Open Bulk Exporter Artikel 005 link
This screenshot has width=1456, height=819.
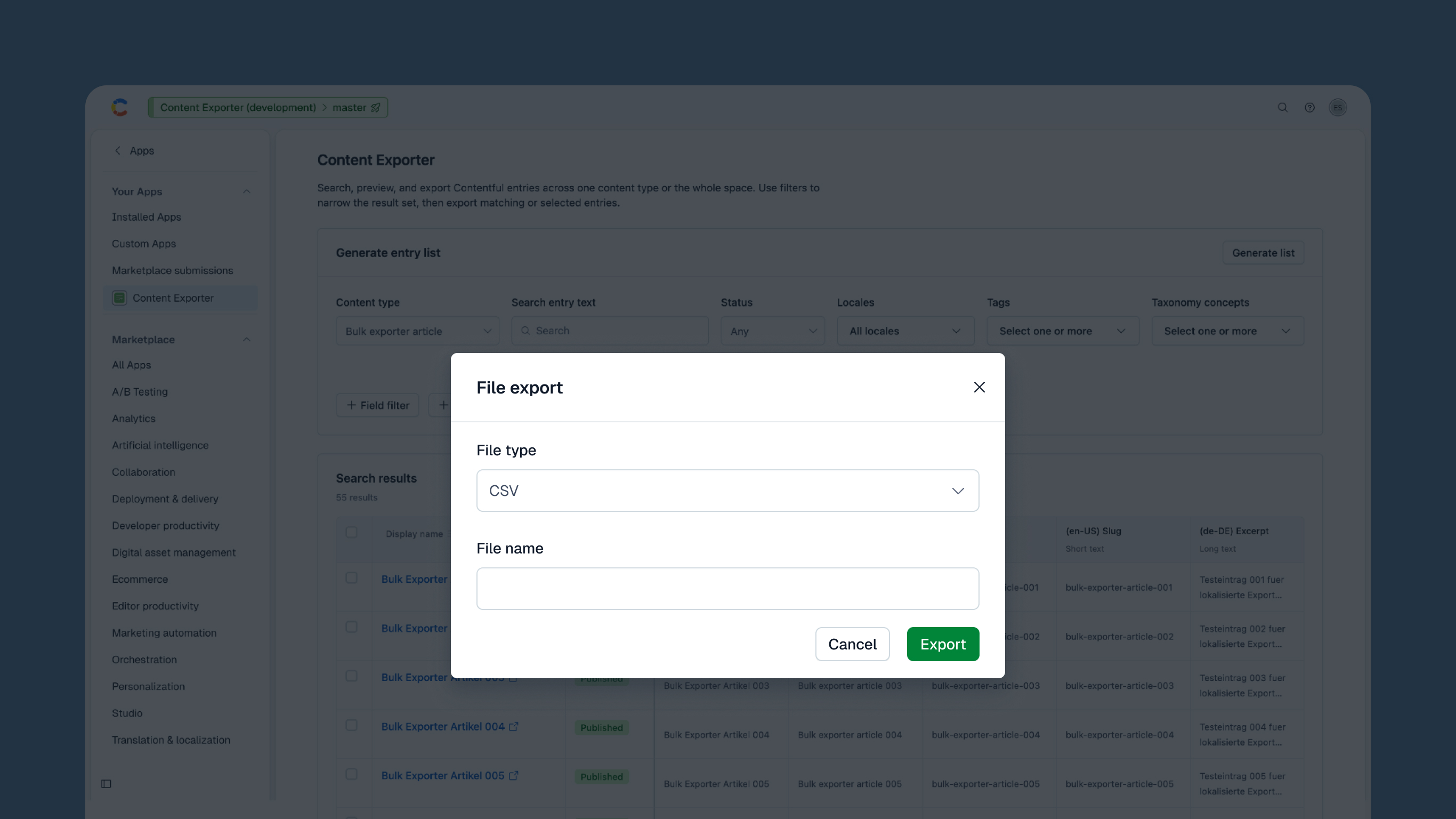pyautogui.click(x=442, y=775)
